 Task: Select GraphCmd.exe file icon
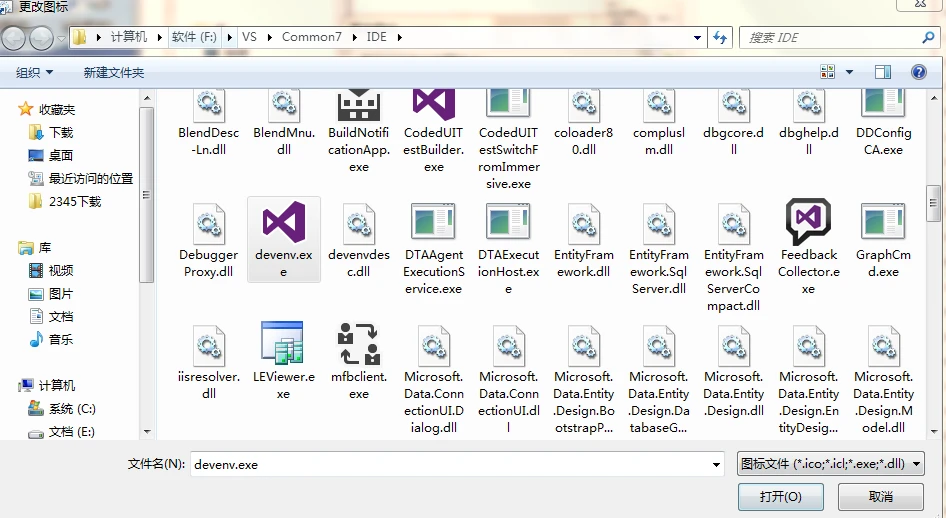pos(883,222)
